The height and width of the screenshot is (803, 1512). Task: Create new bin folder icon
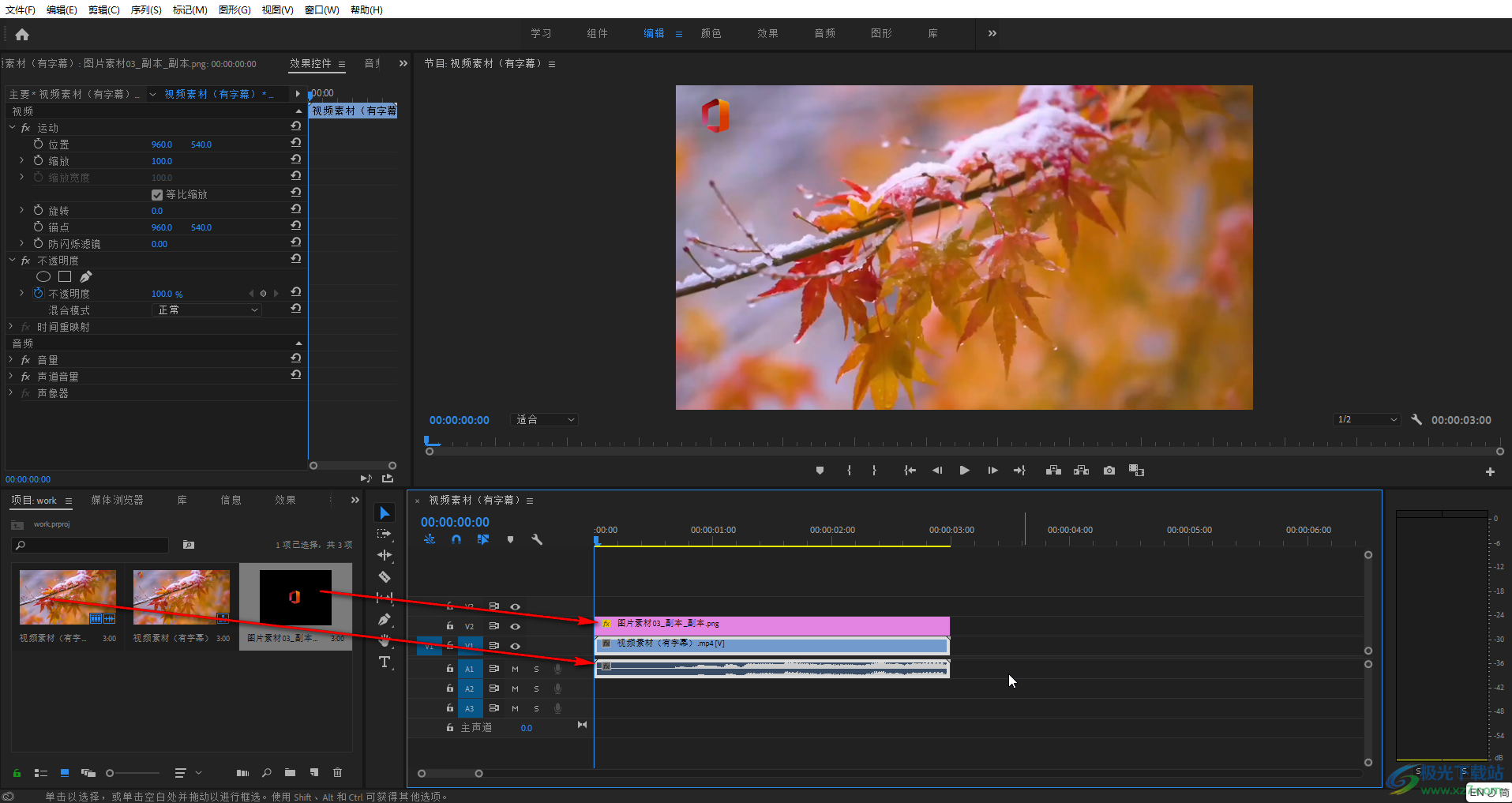click(290, 772)
